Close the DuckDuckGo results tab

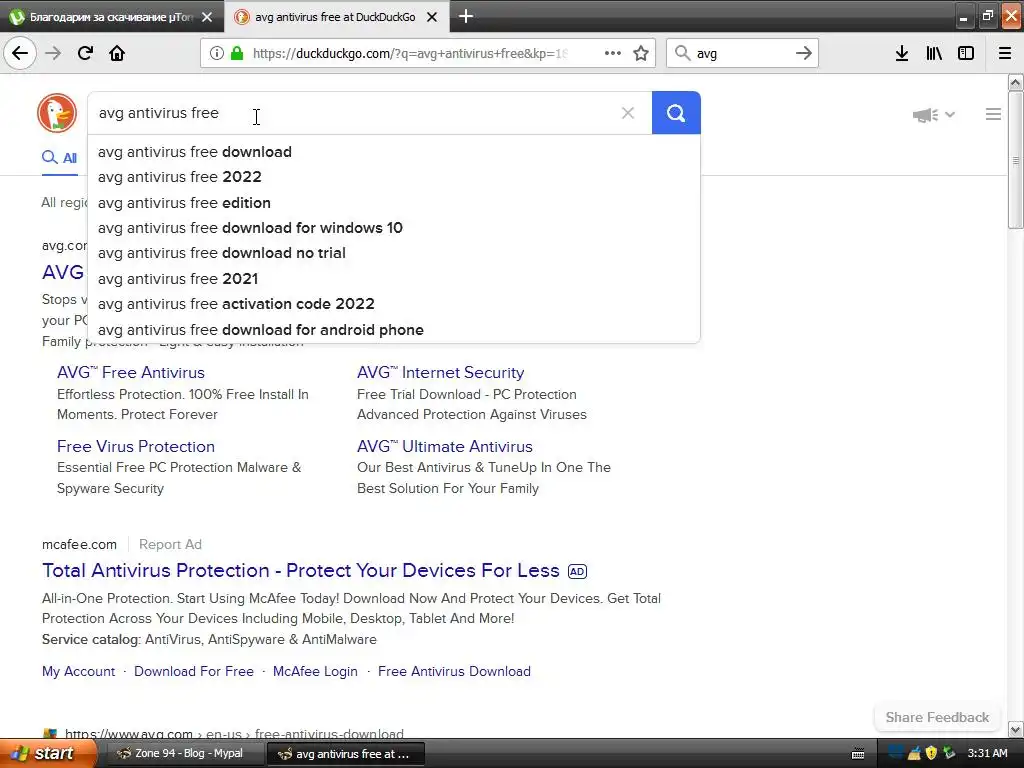[432, 17]
